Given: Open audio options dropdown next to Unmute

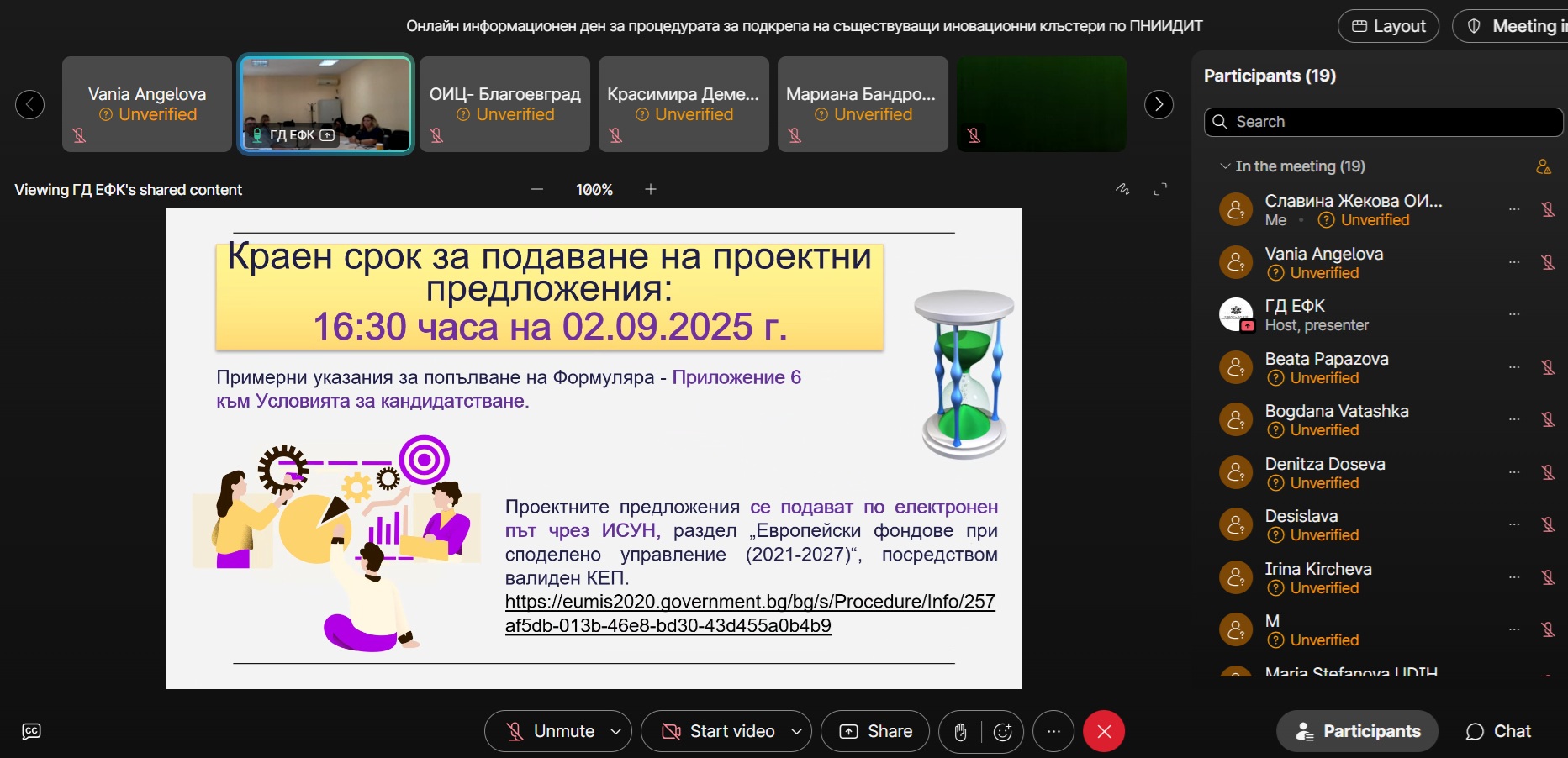Looking at the screenshot, I should [615, 731].
